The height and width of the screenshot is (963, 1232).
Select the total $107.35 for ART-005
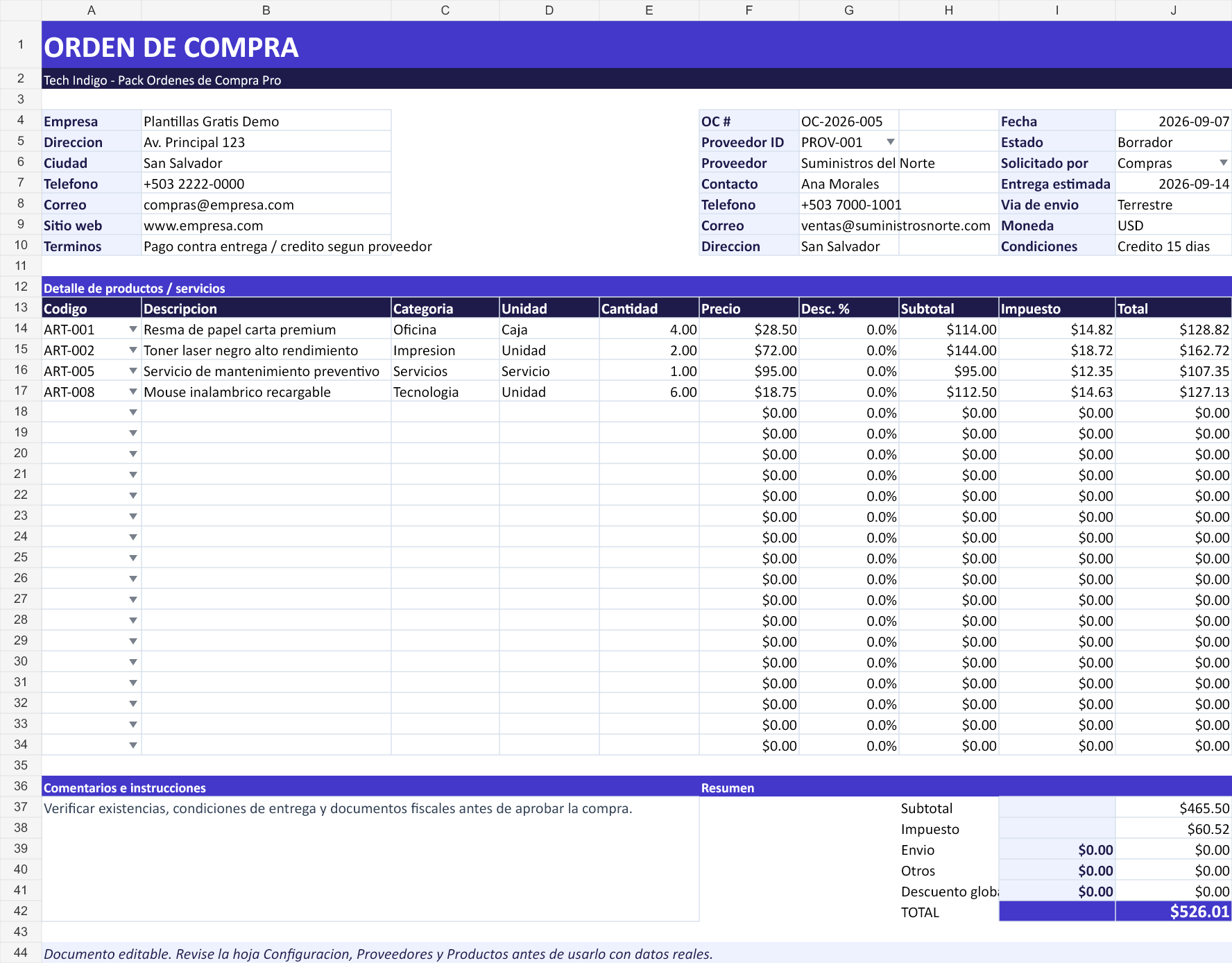click(1174, 370)
